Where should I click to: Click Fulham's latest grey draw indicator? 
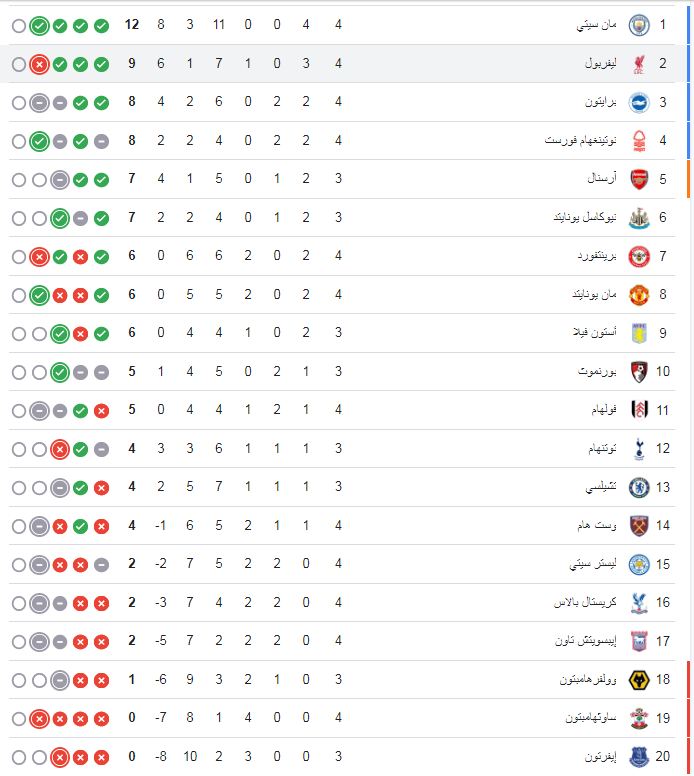(x=39, y=411)
